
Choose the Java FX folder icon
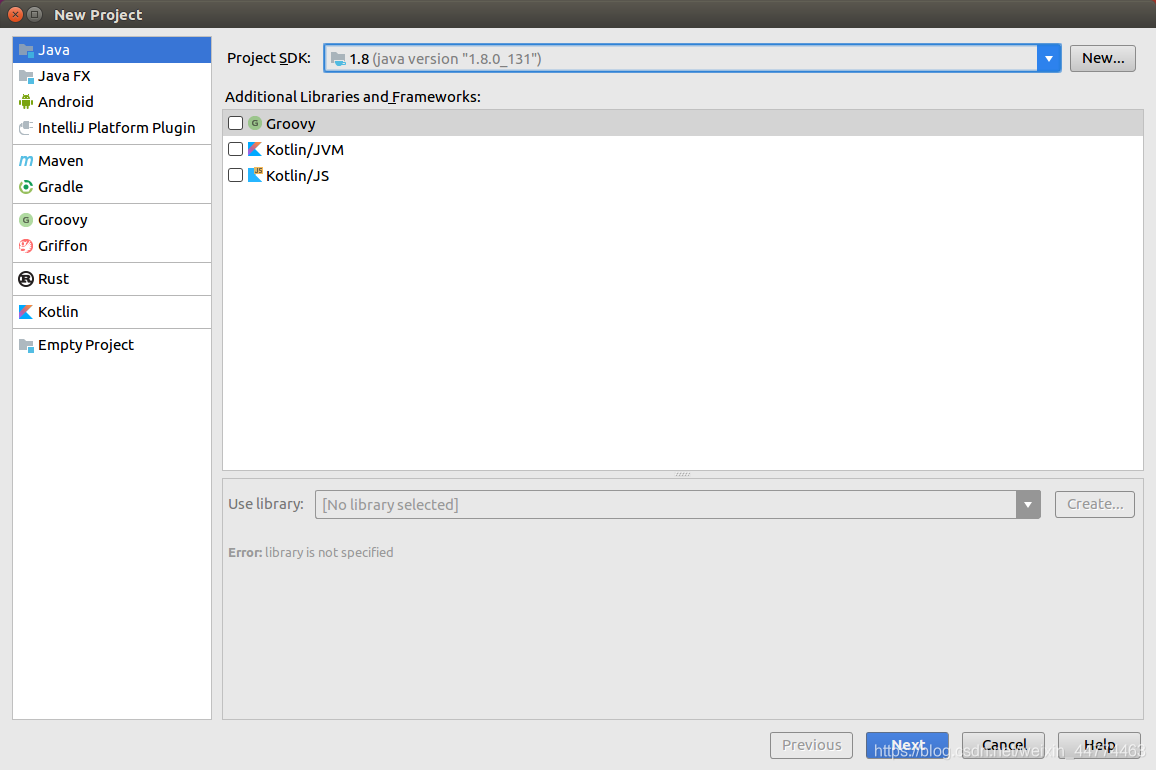click(26, 76)
